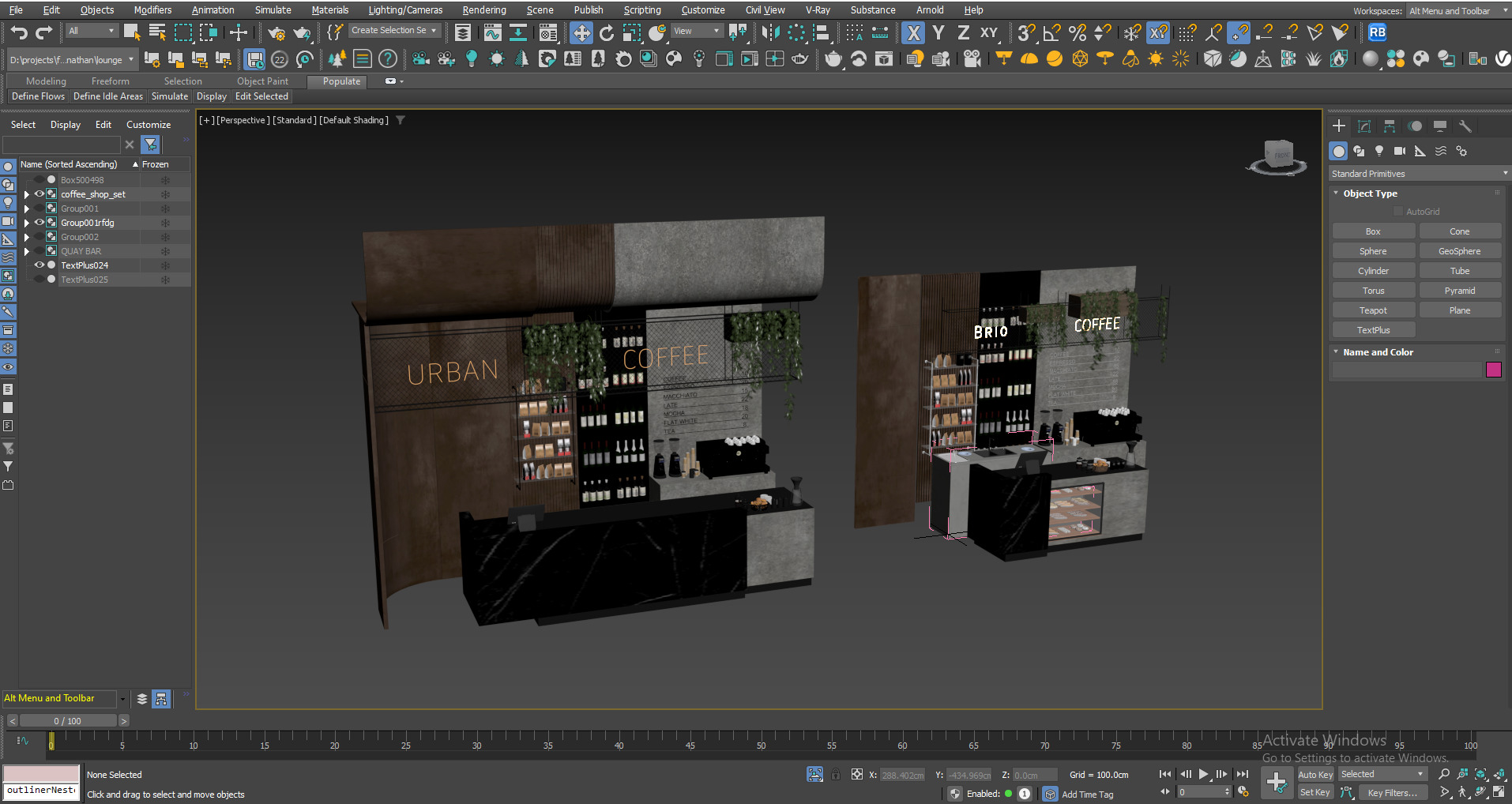The height and width of the screenshot is (804, 1512).
Task: Choose the Rectangular Selection Region tool
Action: [183, 32]
